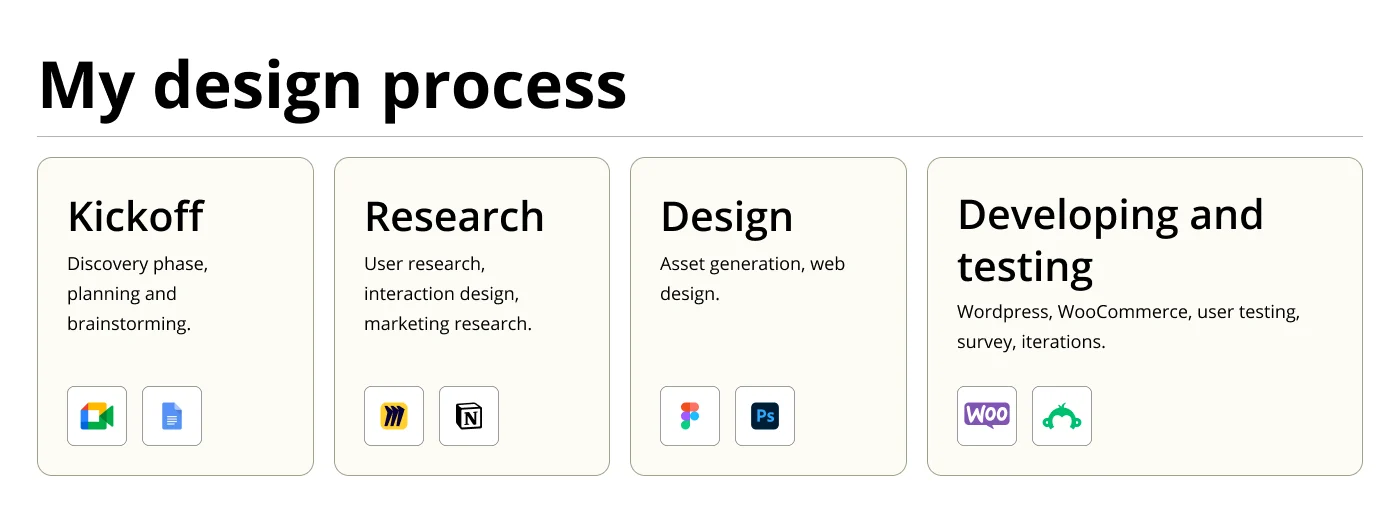The height and width of the screenshot is (524, 1400).
Task: Click the Design card heading
Action: [727, 217]
